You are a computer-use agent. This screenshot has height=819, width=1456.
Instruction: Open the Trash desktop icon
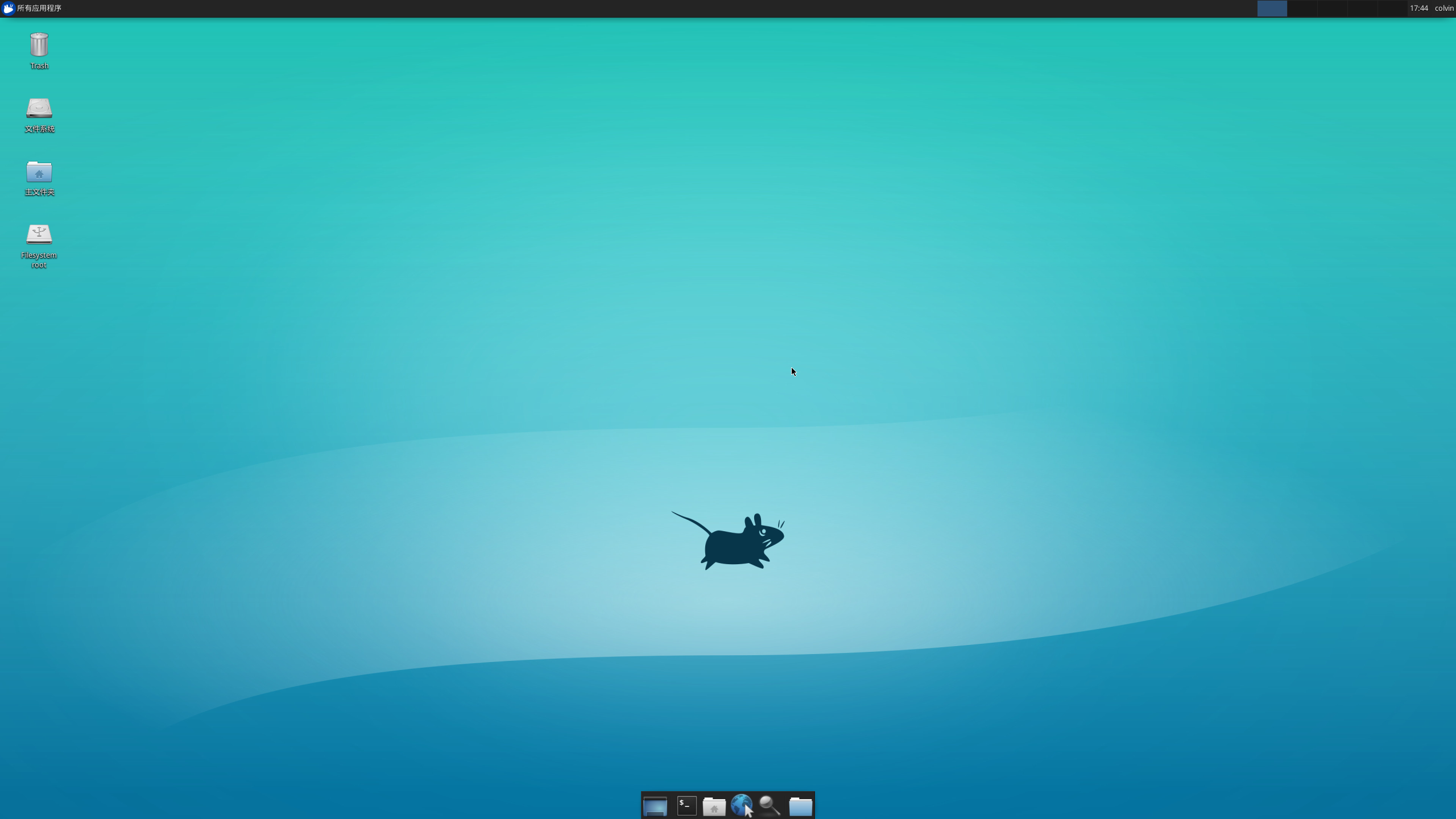coord(39,51)
